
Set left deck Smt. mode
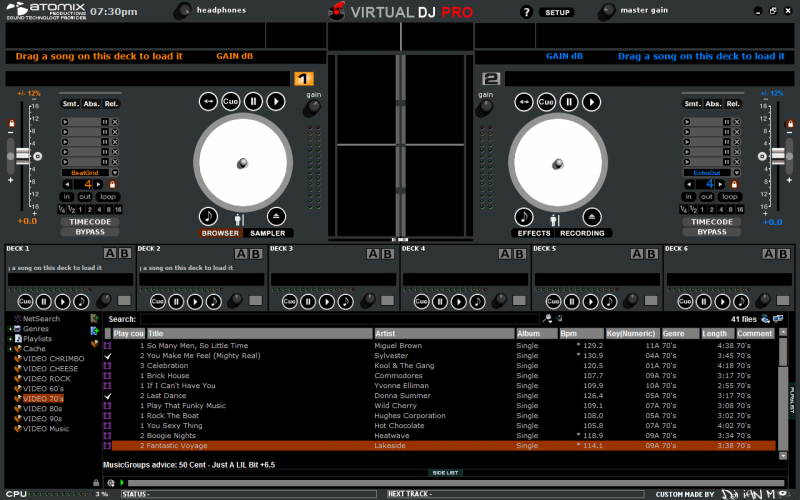pos(70,104)
